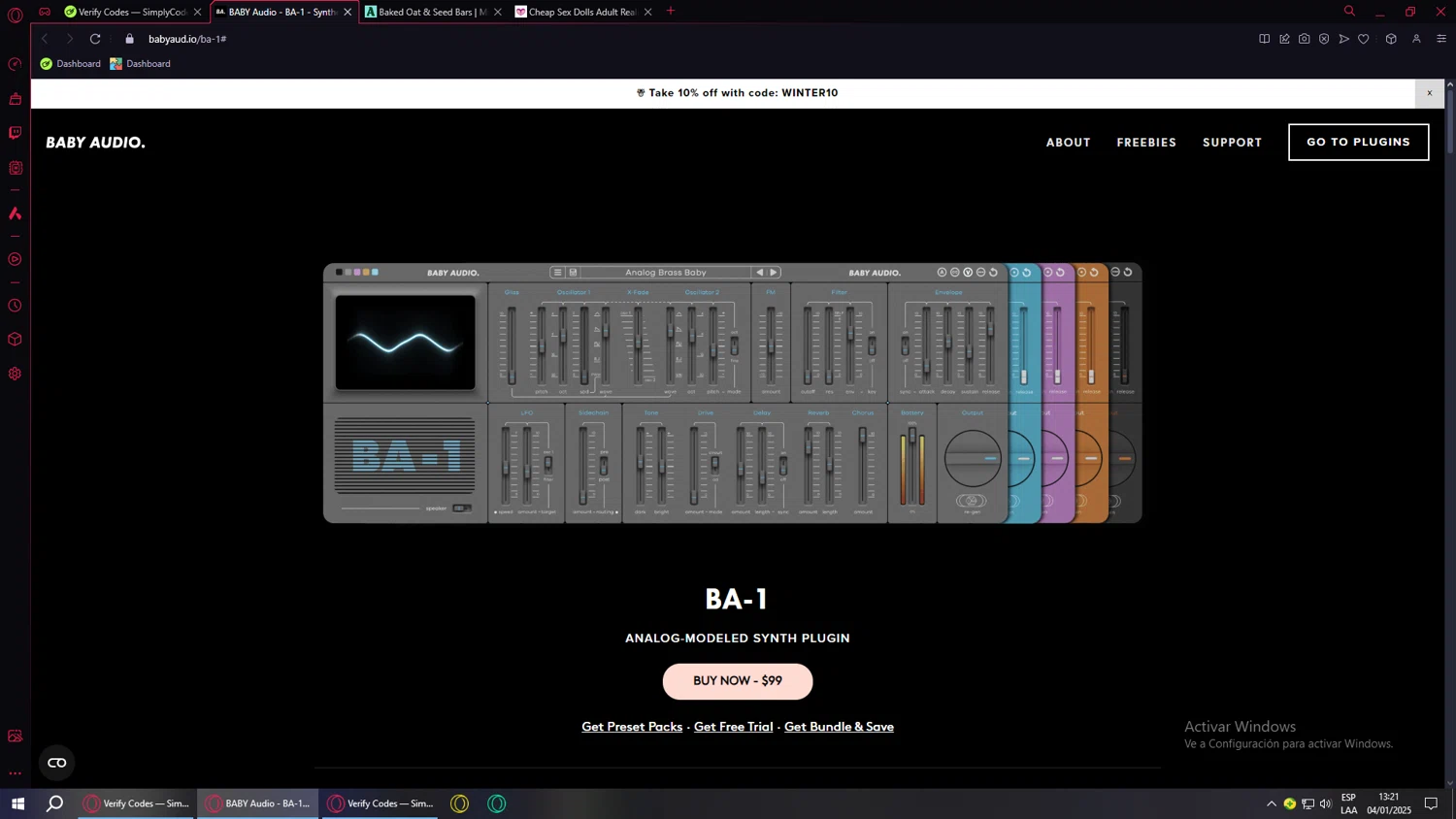
Task: Open the volume control in system tray
Action: coord(1326,803)
